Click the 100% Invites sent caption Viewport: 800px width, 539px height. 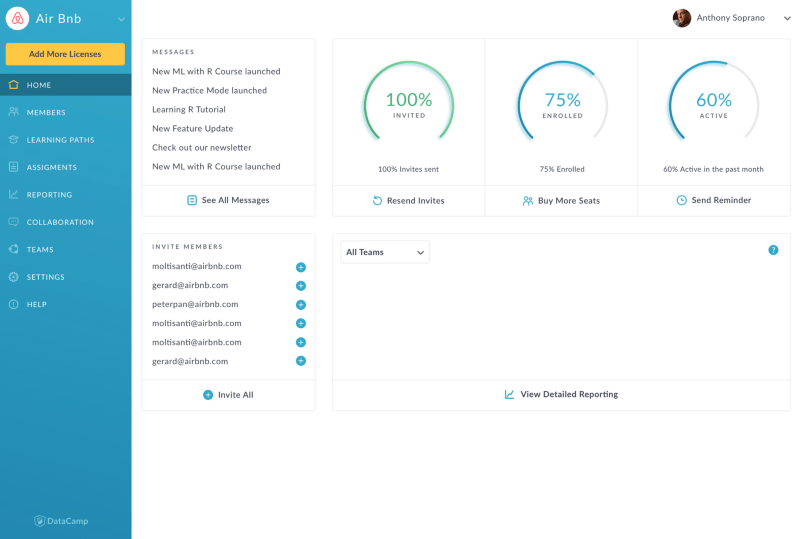click(x=408, y=169)
